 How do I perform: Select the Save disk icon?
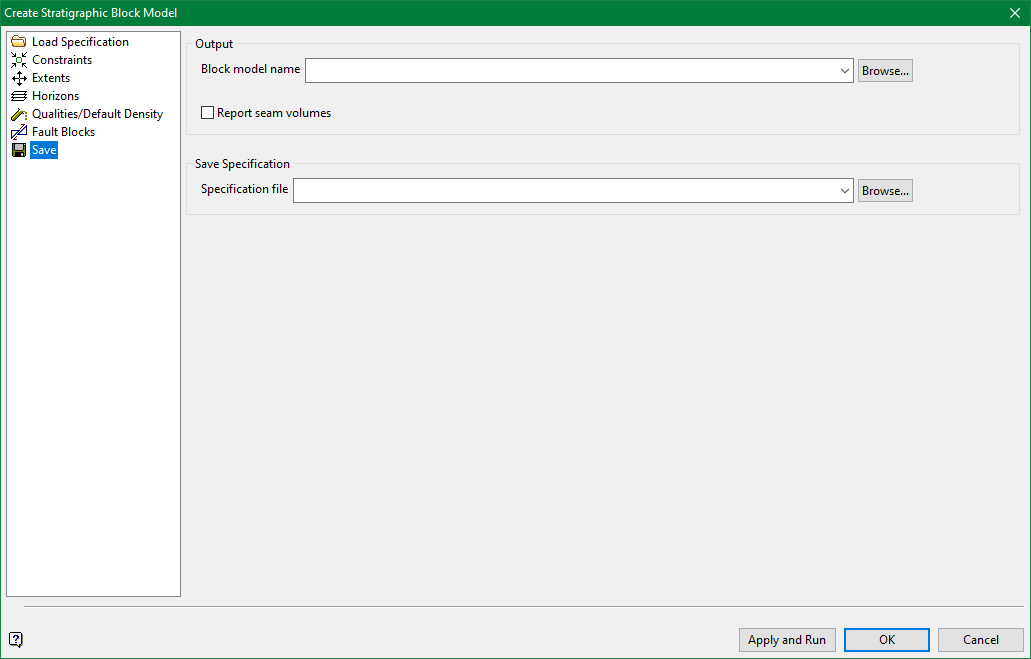[19, 149]
